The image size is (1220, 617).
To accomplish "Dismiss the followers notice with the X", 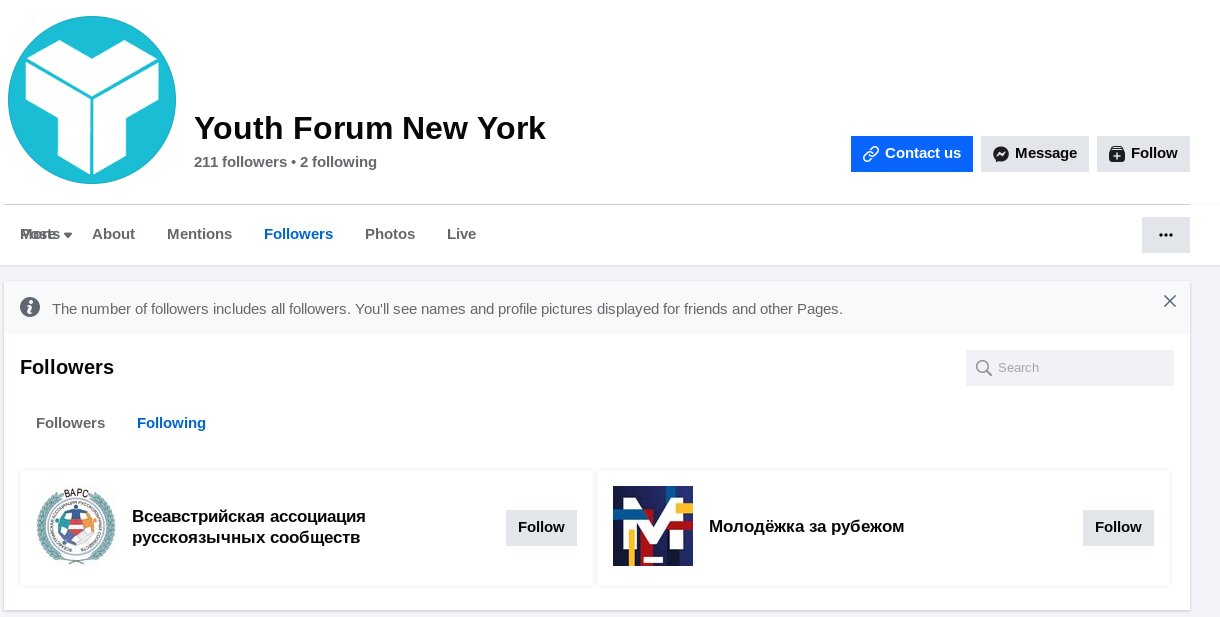I will 1170,301.
